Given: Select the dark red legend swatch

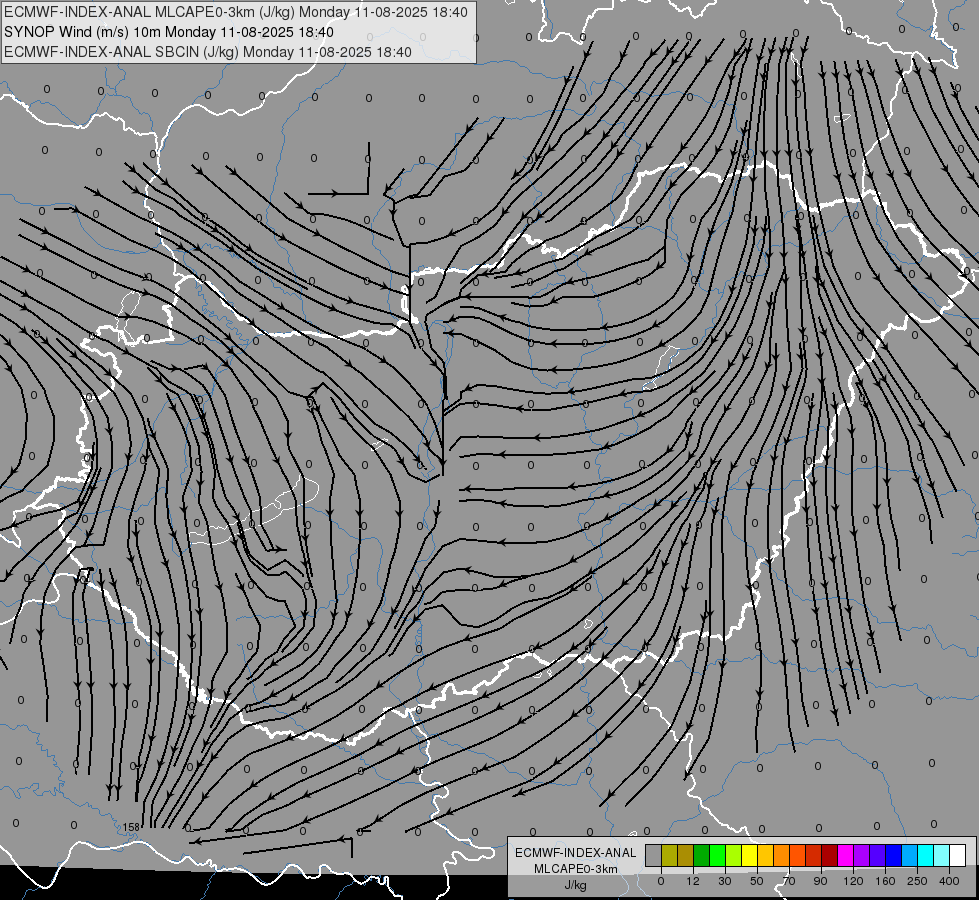Looking at the screenshot, I should pos(830,855).
